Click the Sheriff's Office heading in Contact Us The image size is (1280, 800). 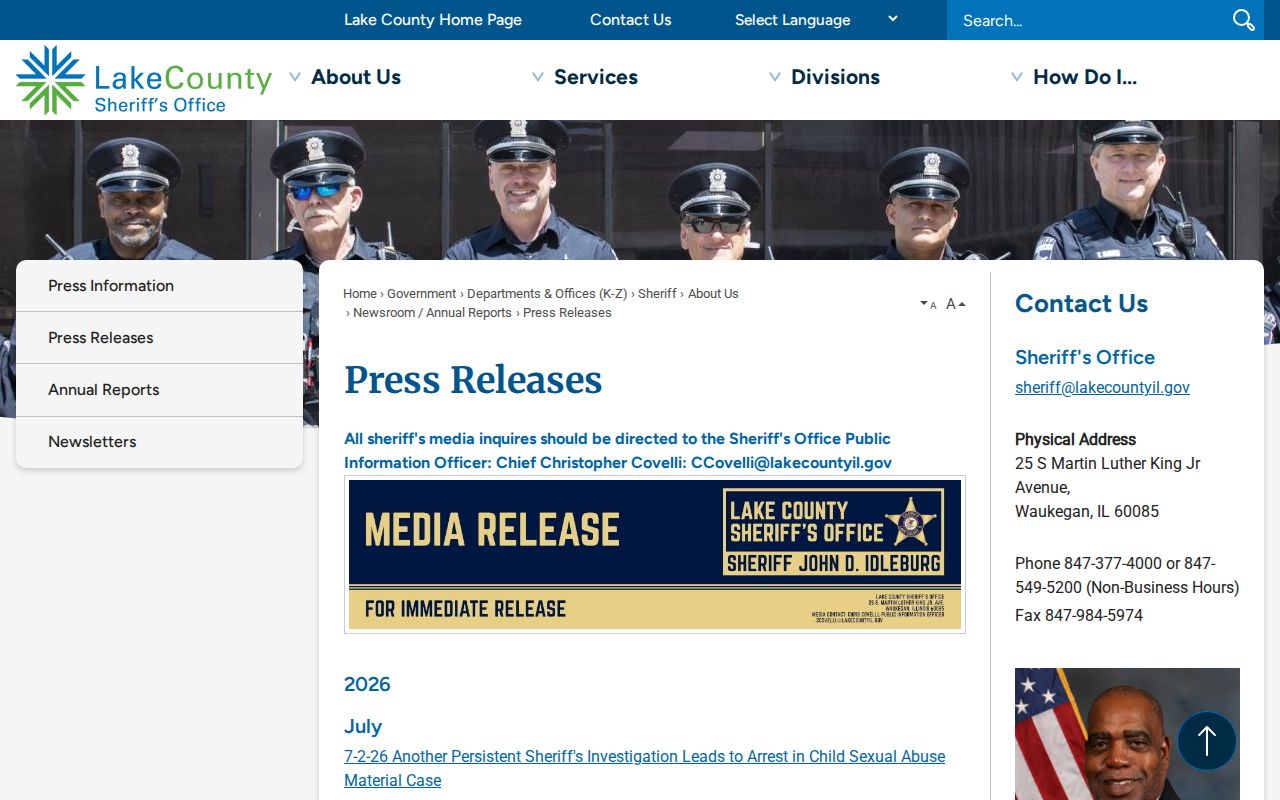click(x=1085, y=357)
